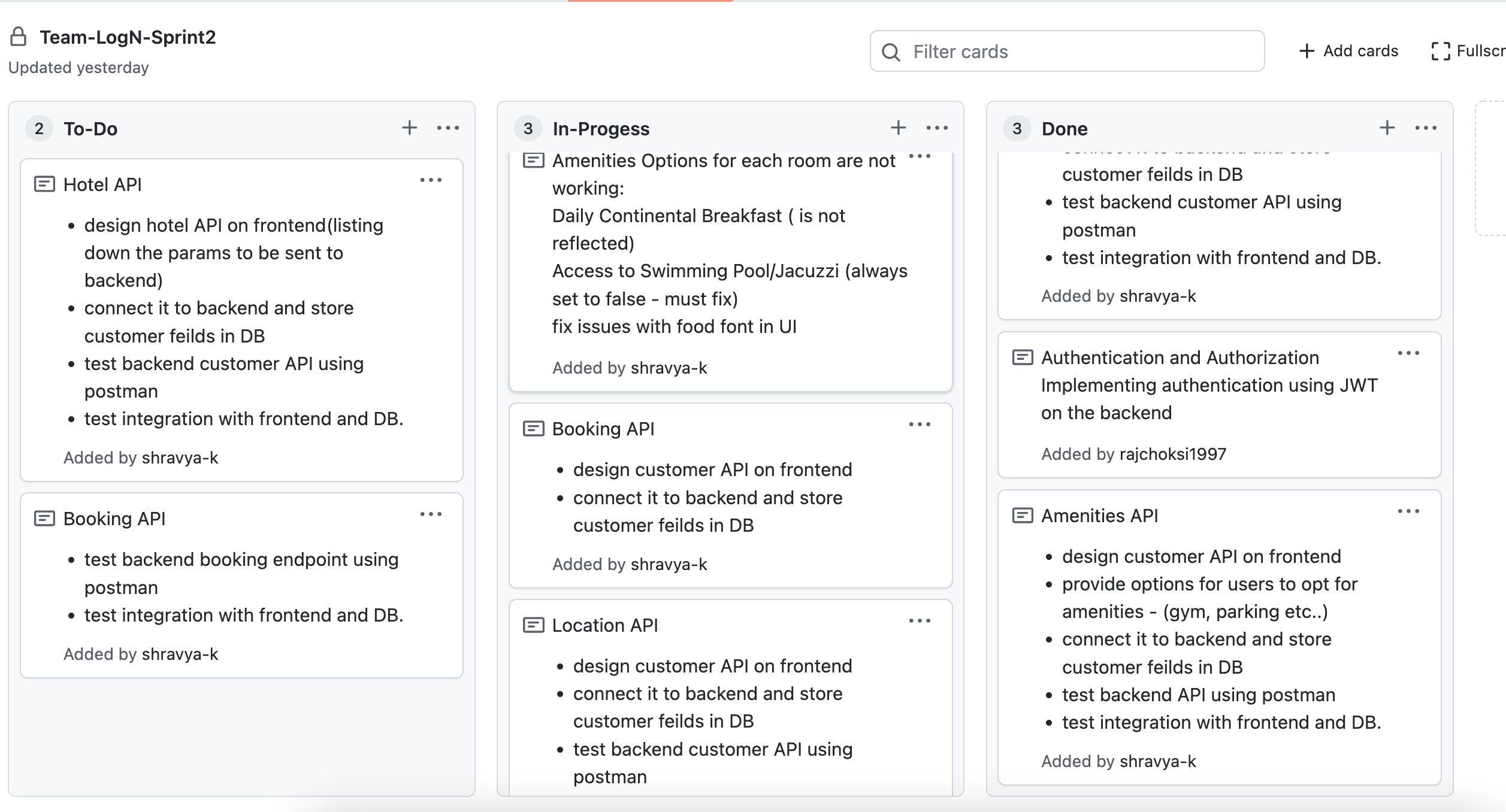The image size is (1506, 812).
Task: Click the magnifier icon in the filter field
Action: tap(892, 53)
